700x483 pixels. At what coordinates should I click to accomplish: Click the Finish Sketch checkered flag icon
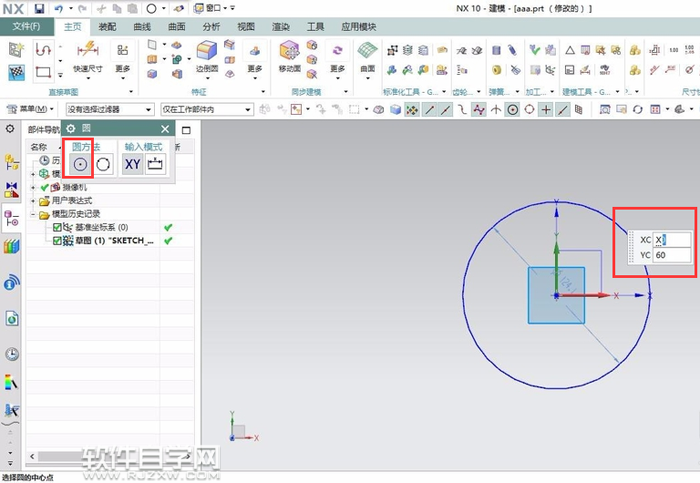click(17, 72)
